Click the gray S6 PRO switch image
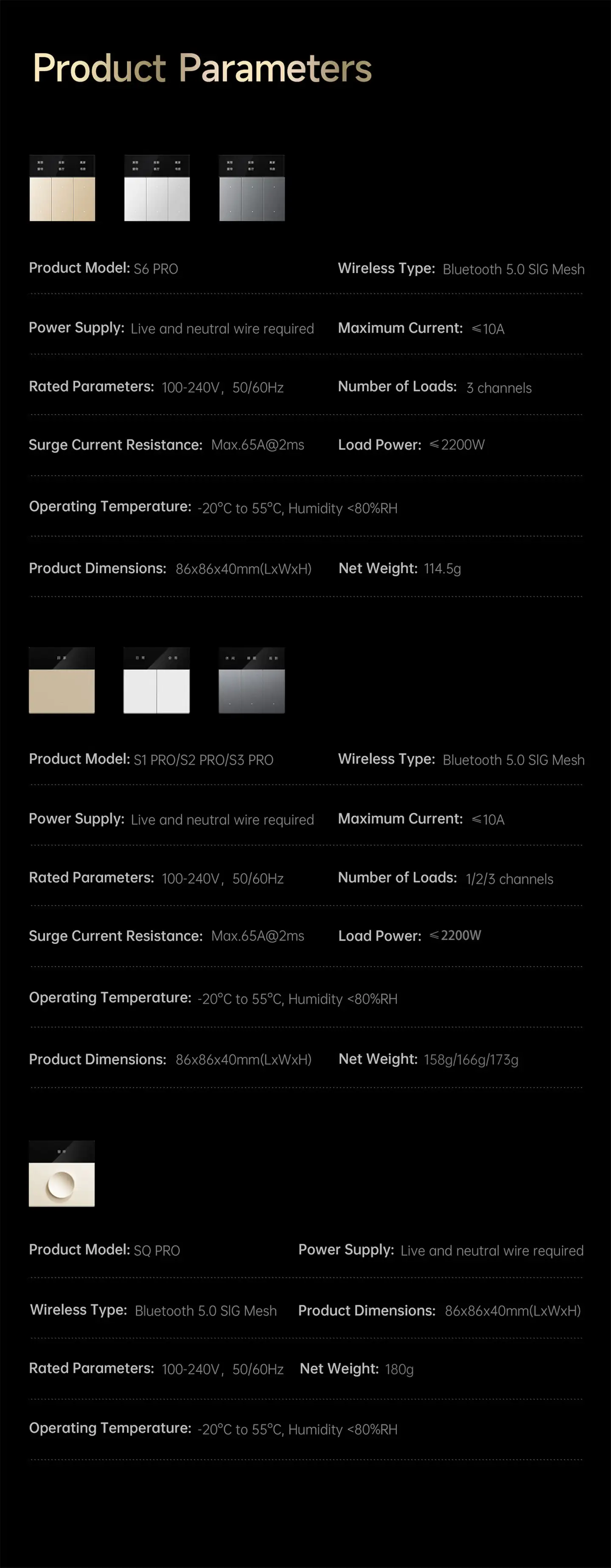Image resolution: width=611 pixels, height=1568 pixels. [252, 188]
